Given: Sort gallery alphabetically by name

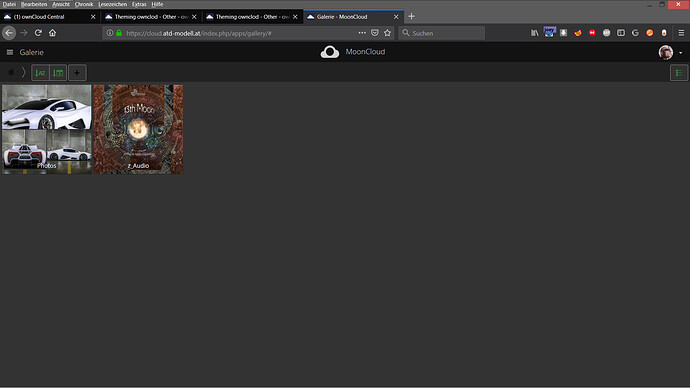Looking at the screenshot, I should (40, 73).
